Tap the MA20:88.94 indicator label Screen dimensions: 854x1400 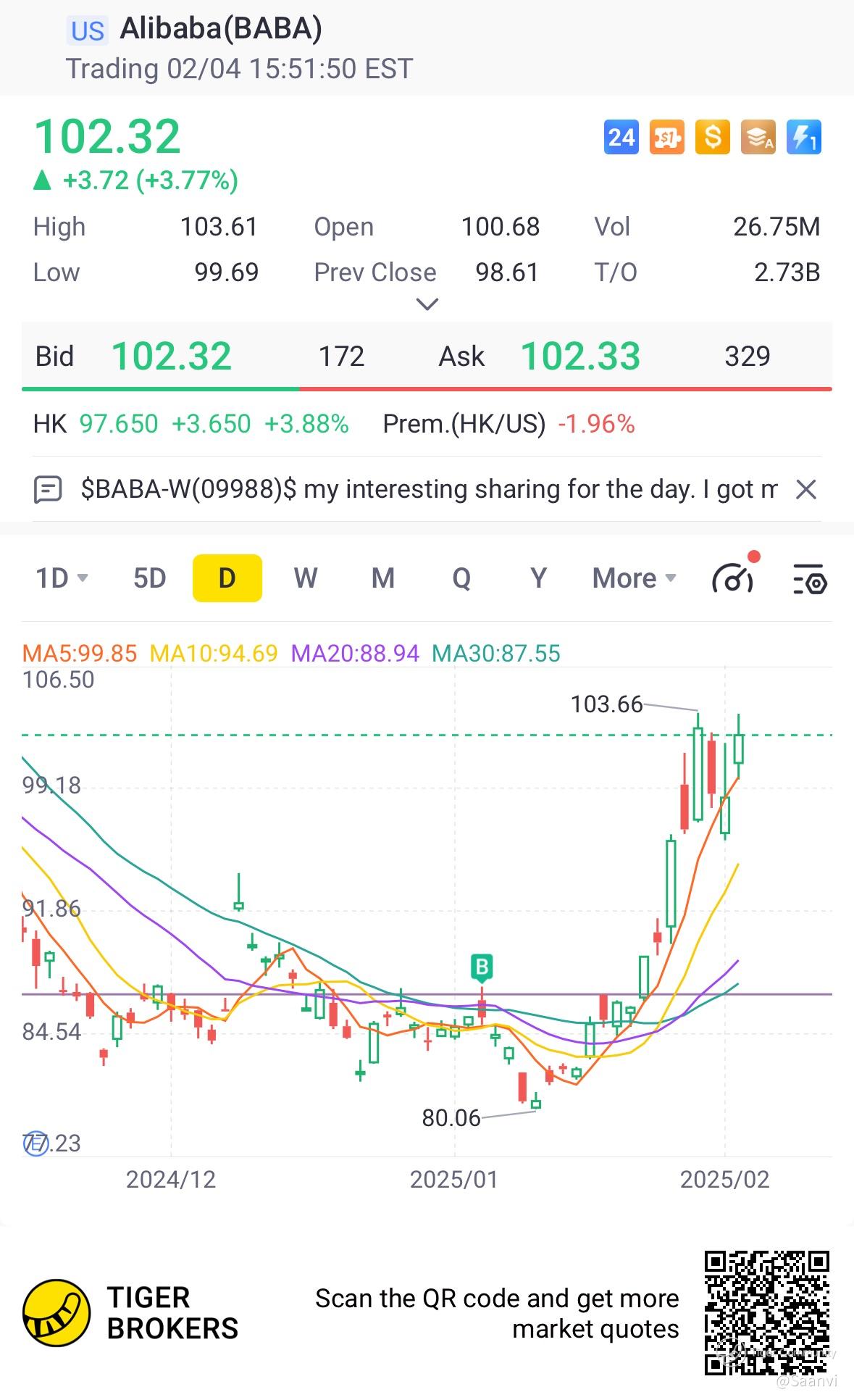(355, 654)
